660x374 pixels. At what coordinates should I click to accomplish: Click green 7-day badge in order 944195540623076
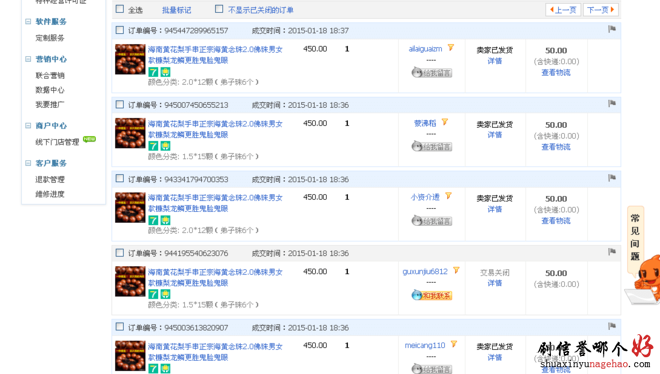coord(153,294)
